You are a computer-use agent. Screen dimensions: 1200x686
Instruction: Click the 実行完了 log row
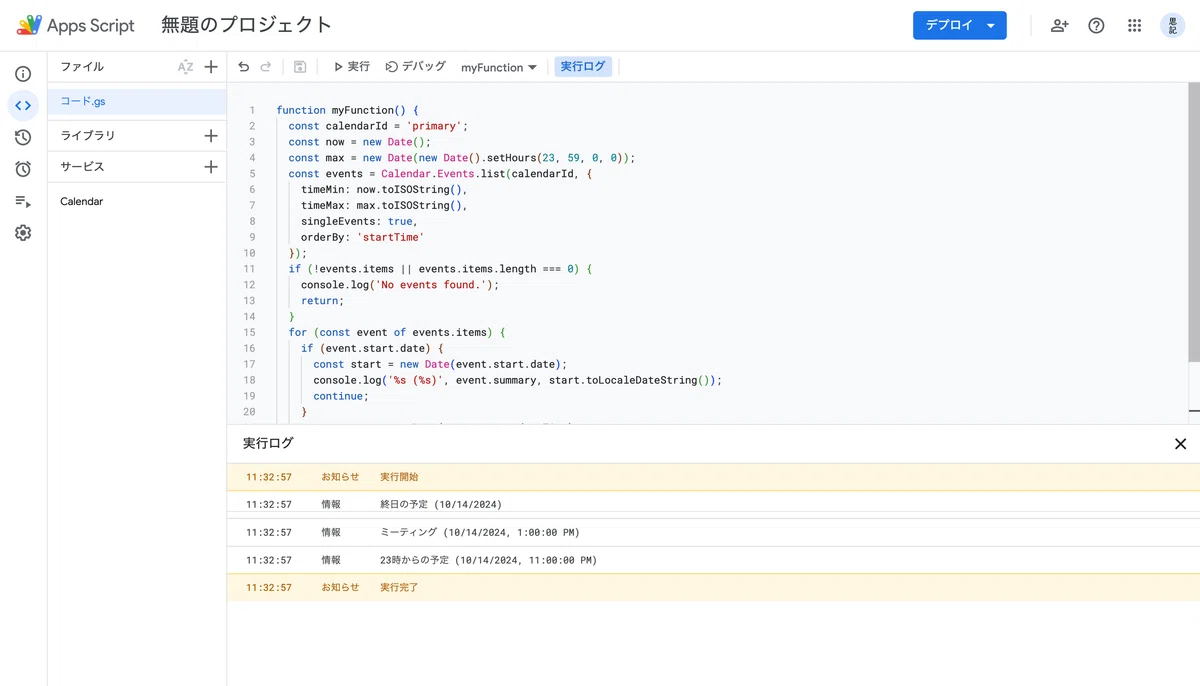[x=713, y=587]
